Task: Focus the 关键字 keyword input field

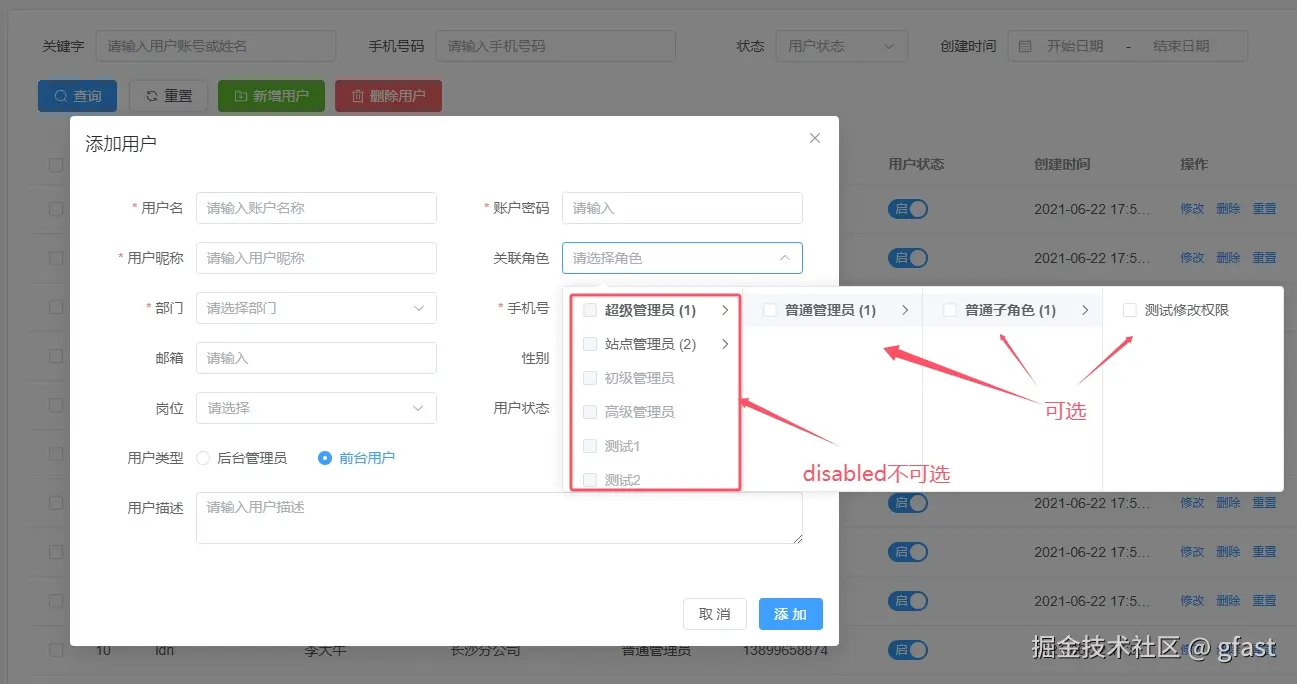Action: click(x=216, y=46)
